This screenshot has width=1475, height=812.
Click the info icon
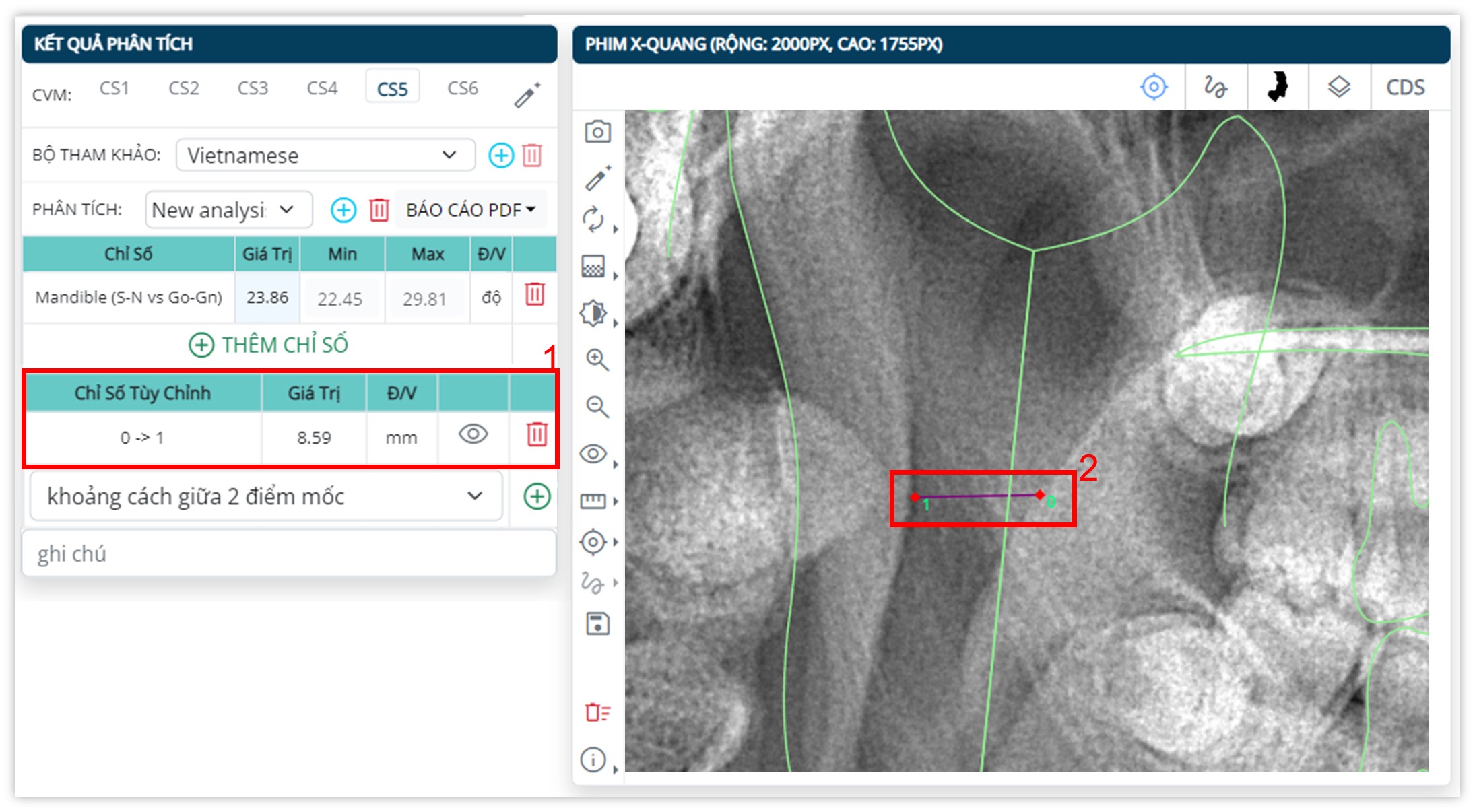click(593, 760)
